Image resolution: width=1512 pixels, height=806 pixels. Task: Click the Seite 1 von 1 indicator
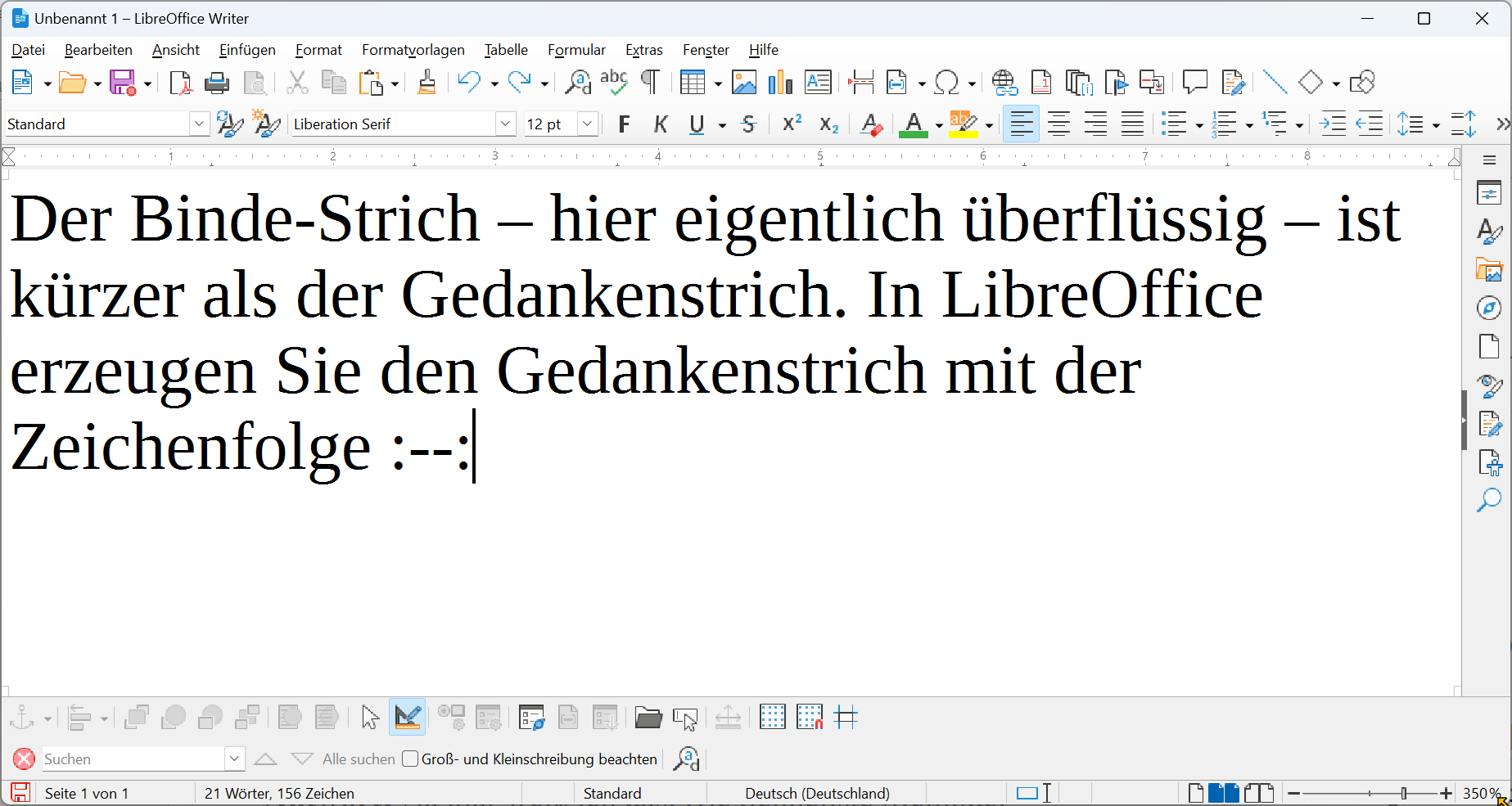pyautogui.click(x=87, y=794)
